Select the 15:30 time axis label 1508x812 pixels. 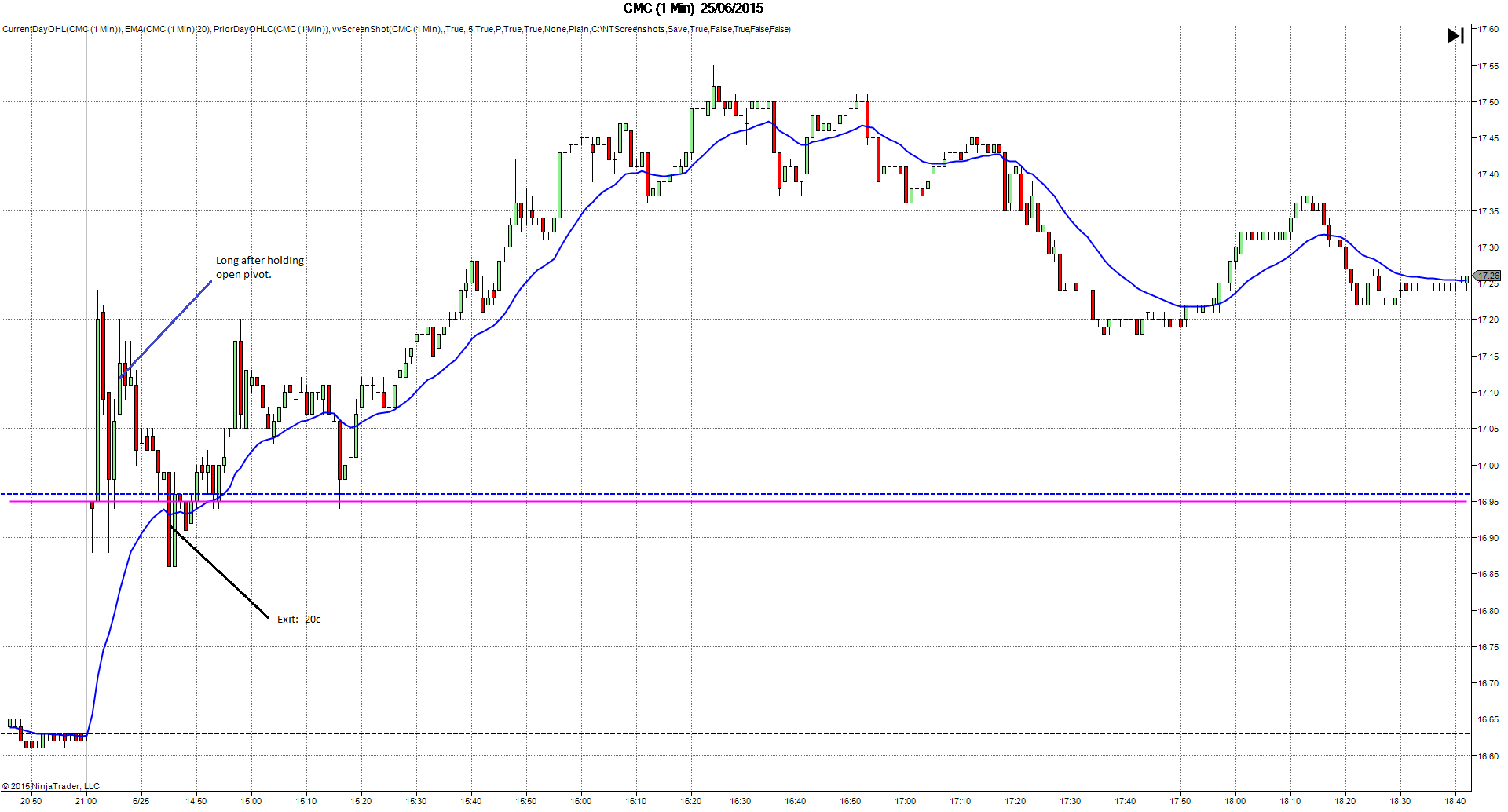416,801
